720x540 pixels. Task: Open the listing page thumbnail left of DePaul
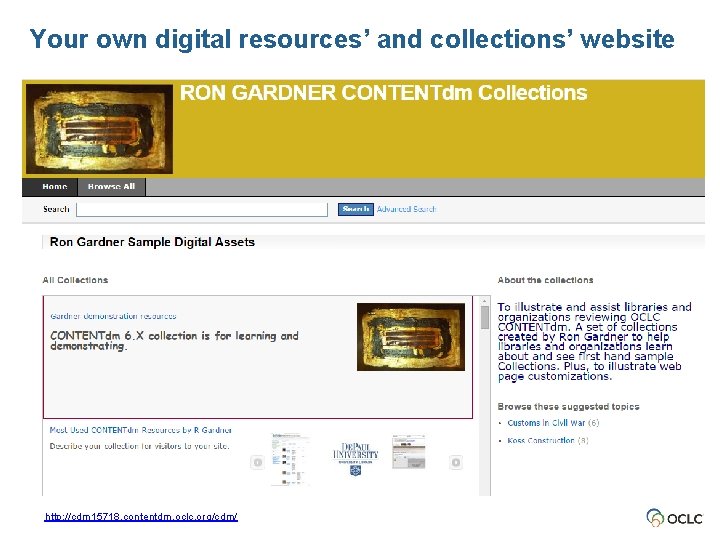[290, 459]
